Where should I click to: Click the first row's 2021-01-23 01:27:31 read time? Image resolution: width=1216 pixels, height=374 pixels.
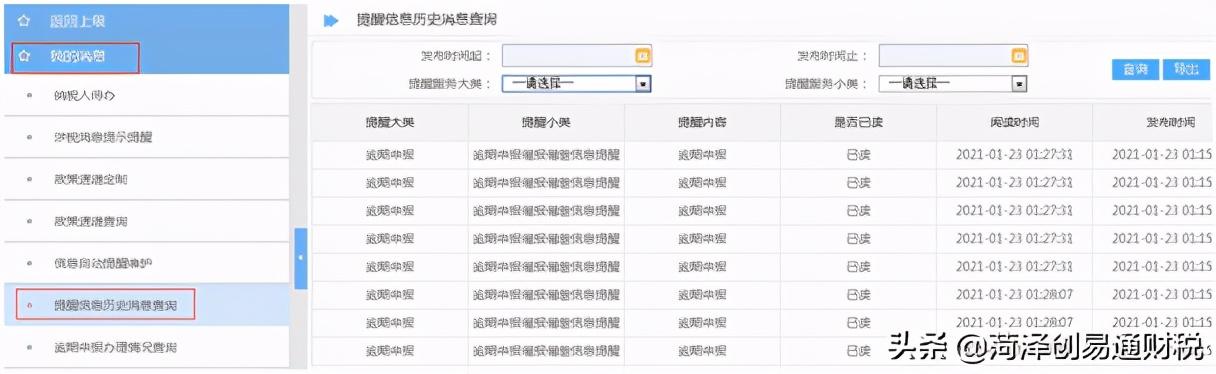(x=1014, y=155)
